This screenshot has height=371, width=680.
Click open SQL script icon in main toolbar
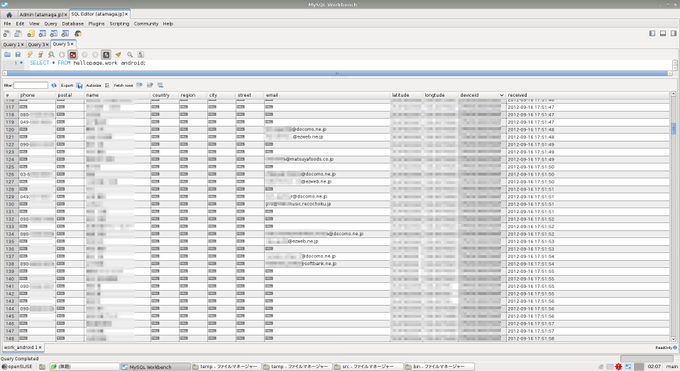[18, 33]
